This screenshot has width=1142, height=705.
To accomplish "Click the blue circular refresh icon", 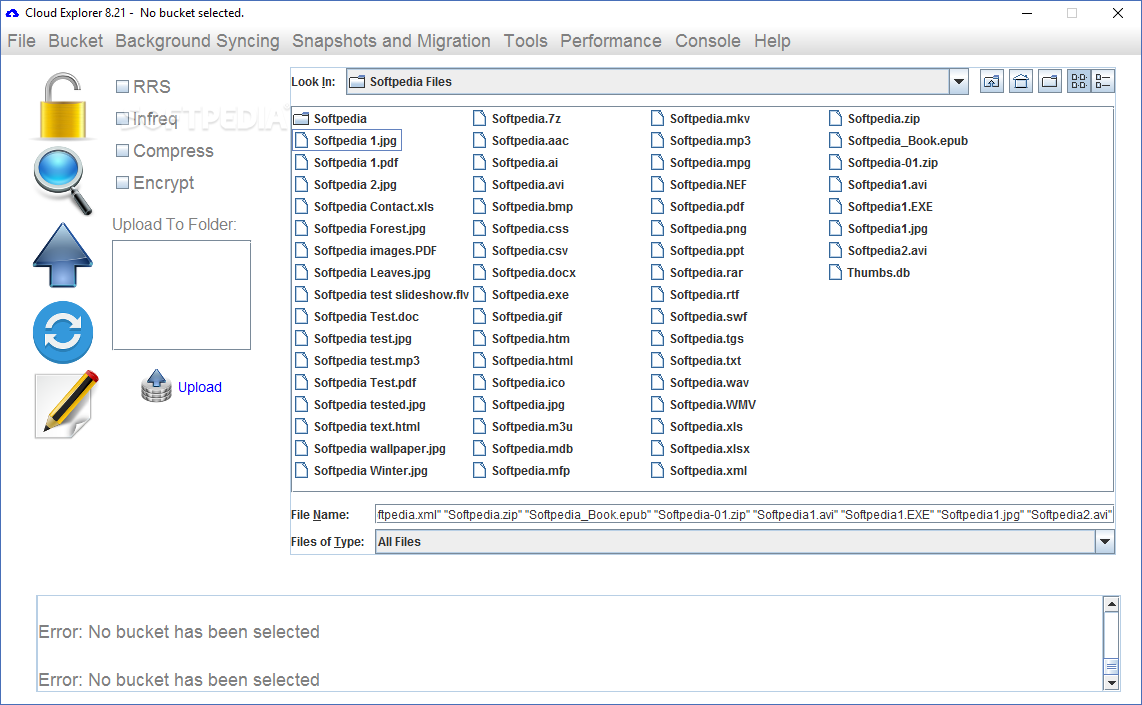I will coord(63,332).
